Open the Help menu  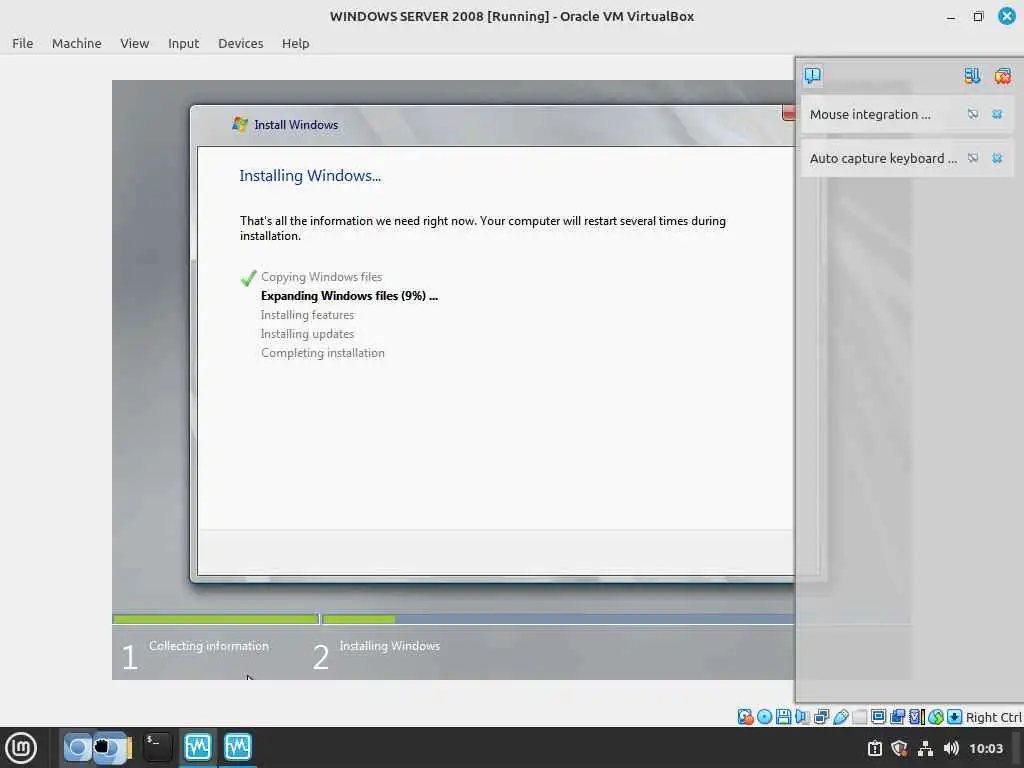[295, 43]
